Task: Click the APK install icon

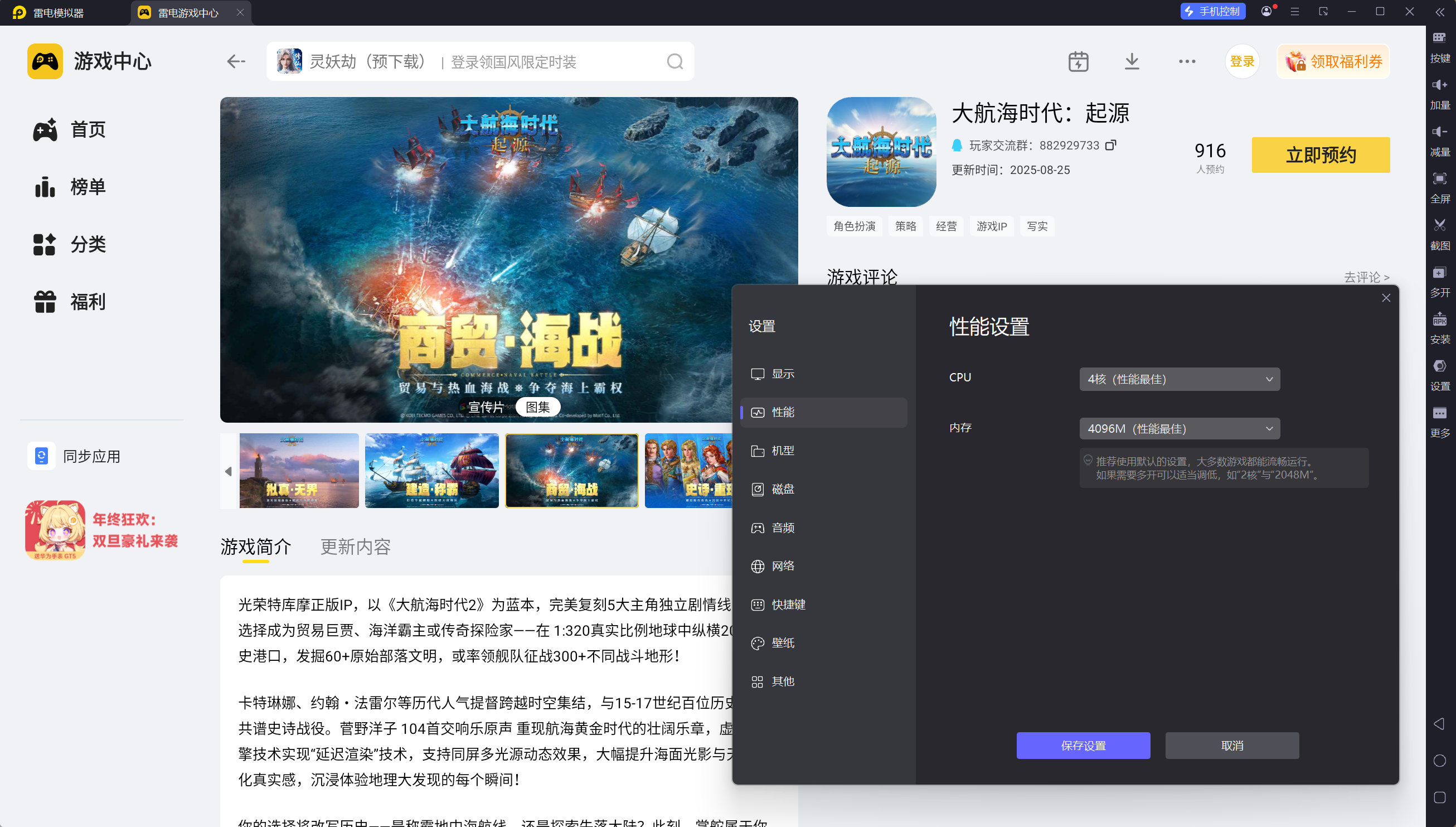Action: [1439, 320]
